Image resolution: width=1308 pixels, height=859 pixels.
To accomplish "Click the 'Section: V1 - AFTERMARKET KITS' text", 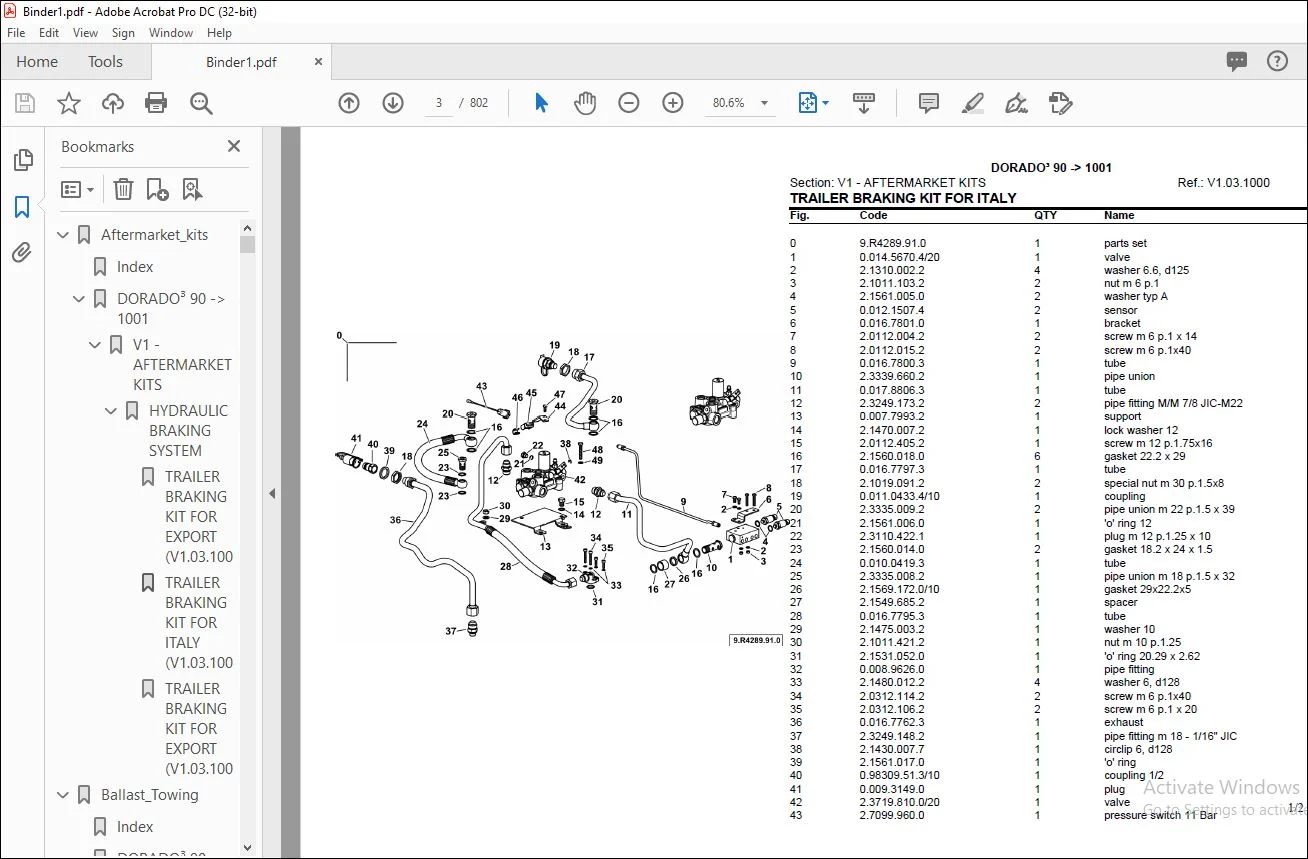I will click(888, 183).
